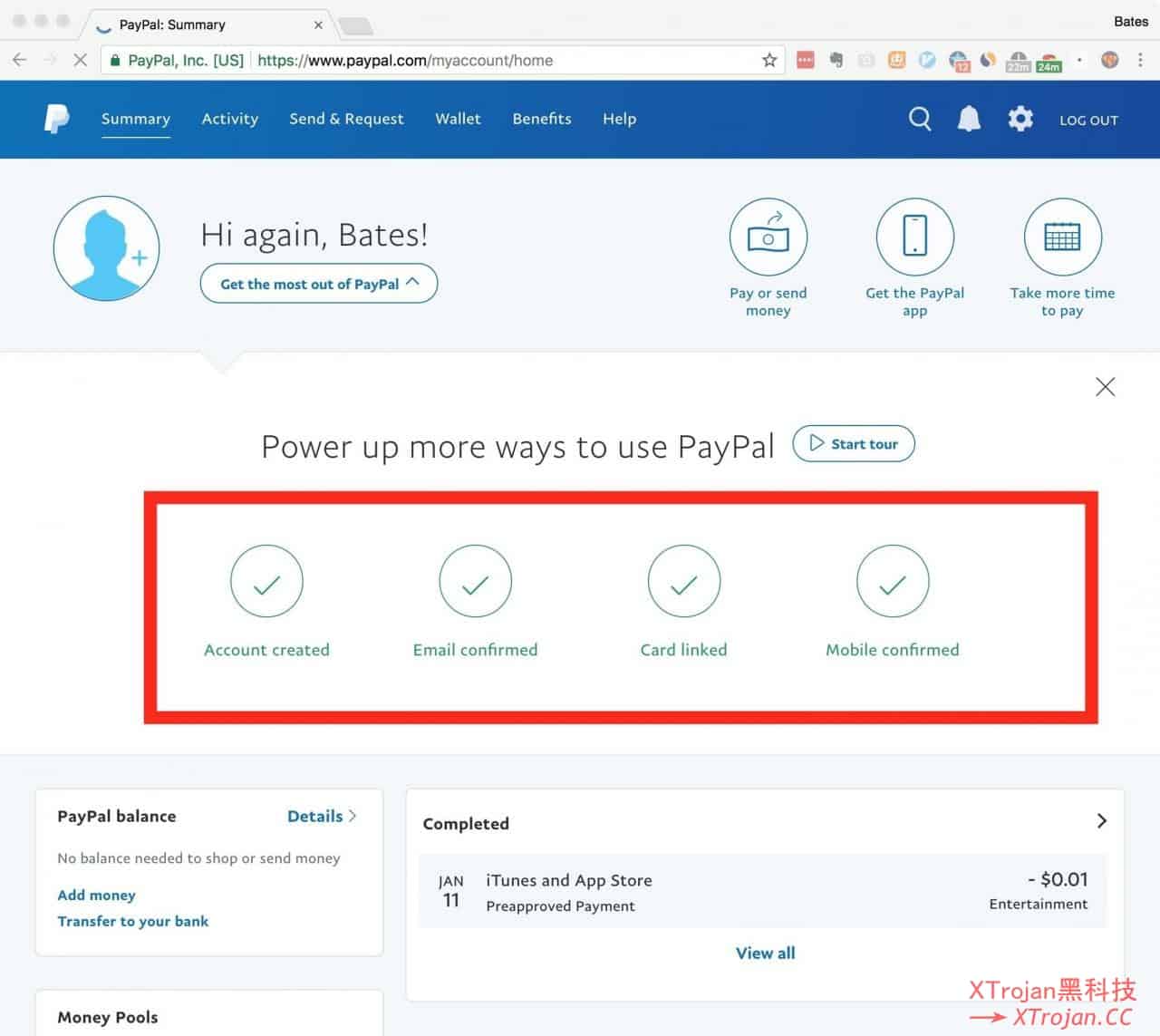Open the Activity nav tab

(x=230, y=119)
